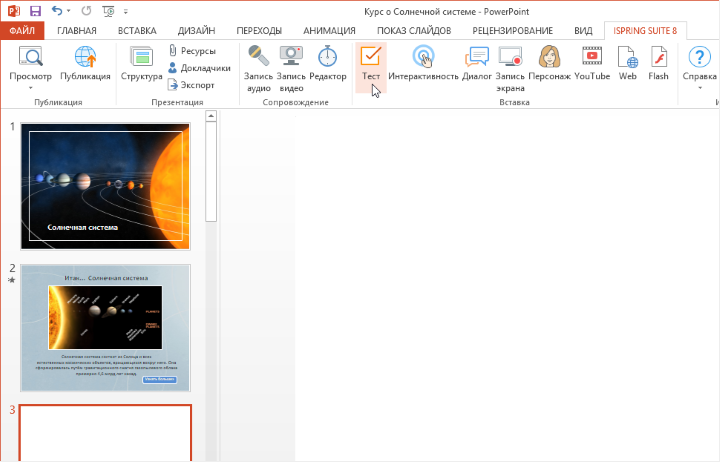Switch to the РЕЦЕНЗИРОВАНИЕ tab
Image resolution: width=720 pixels, height=462 pixels.
[512, 30]
